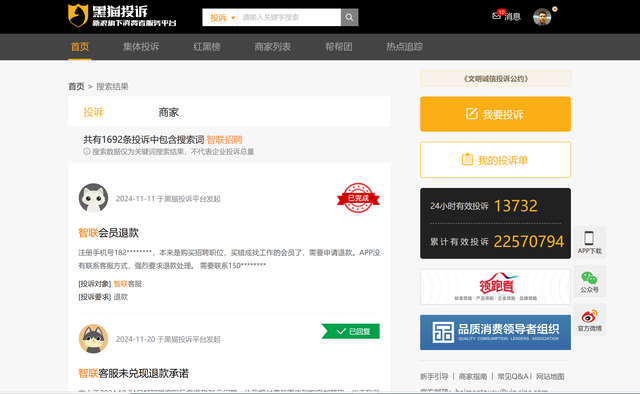
Task: Open the 帮帮团 nav item
Action: click(x=339, y=47)
